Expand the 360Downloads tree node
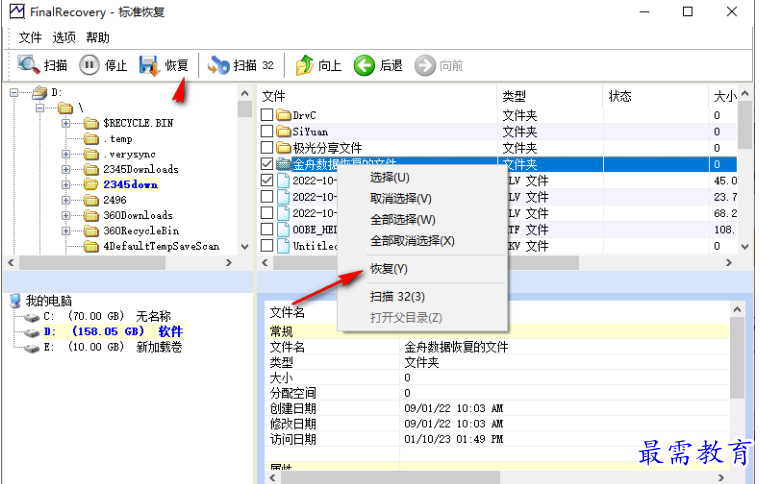Image resolution: width=760 pixels, height=484 pixels. (65, 216)
